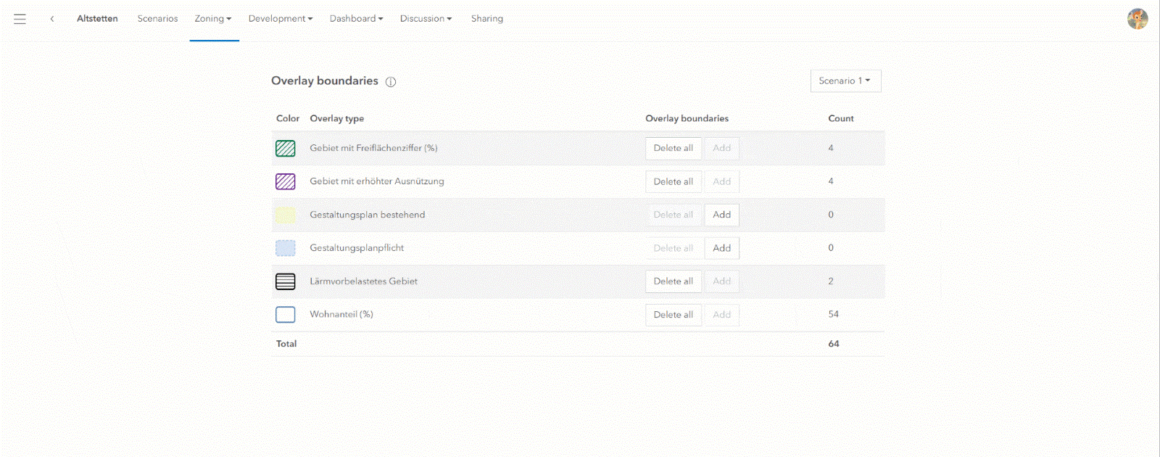
Task: Click the 'Overlay type' column header
Action: coord(337,118)
